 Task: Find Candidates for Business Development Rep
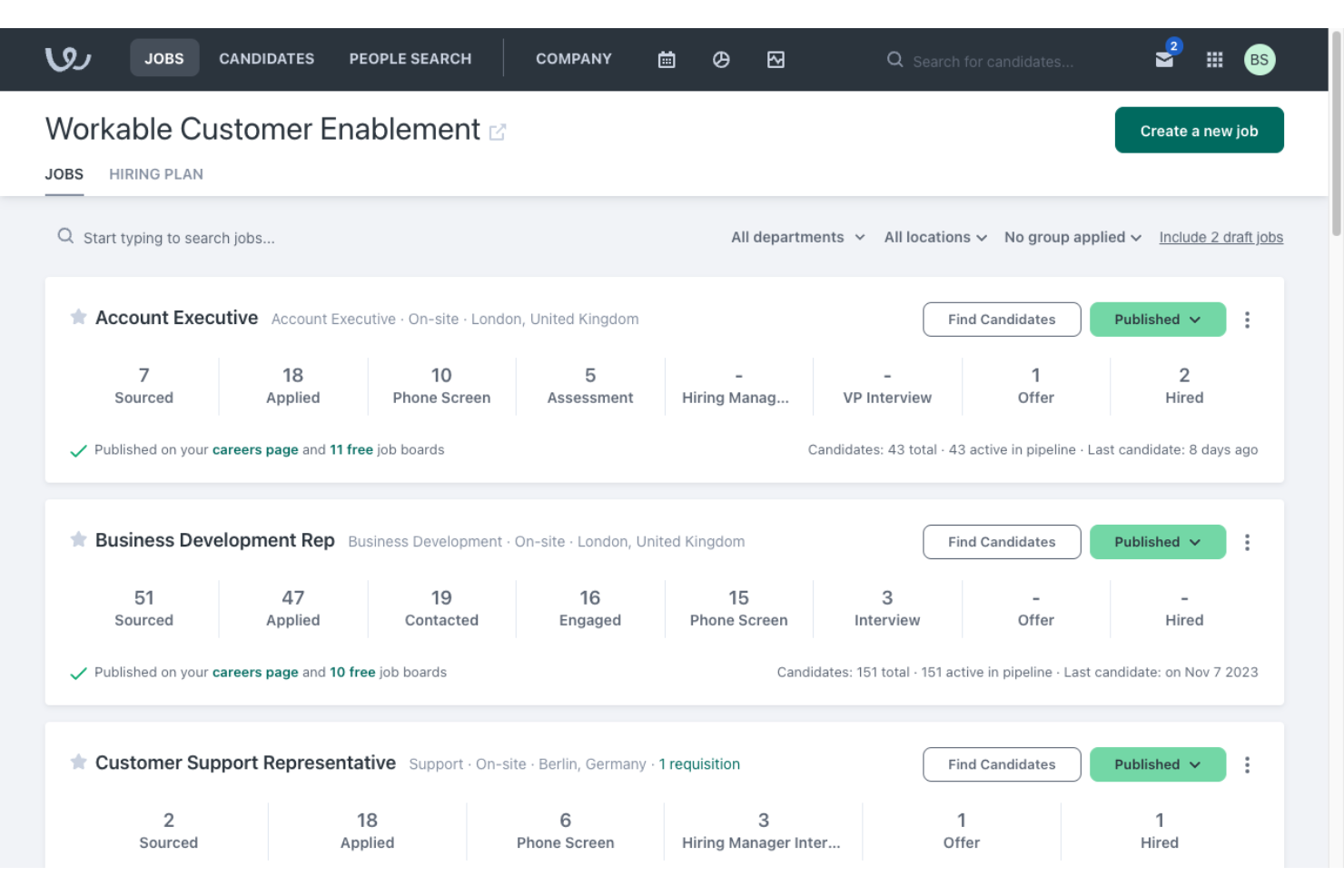[1002, 542]
